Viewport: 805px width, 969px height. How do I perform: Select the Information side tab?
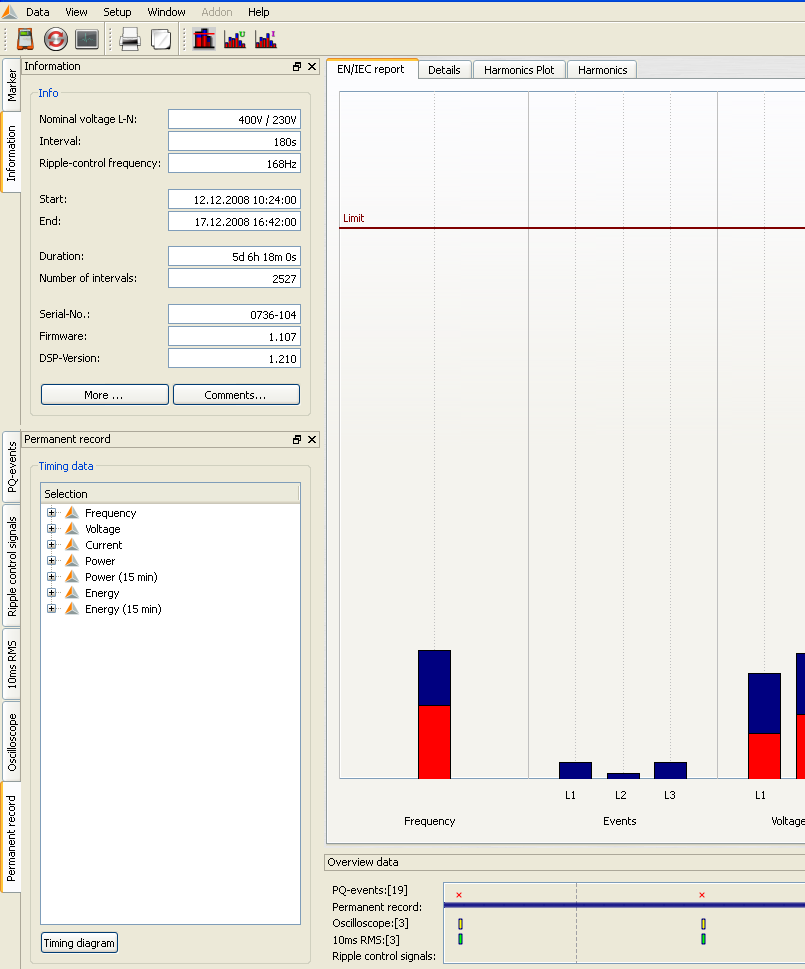11,153
